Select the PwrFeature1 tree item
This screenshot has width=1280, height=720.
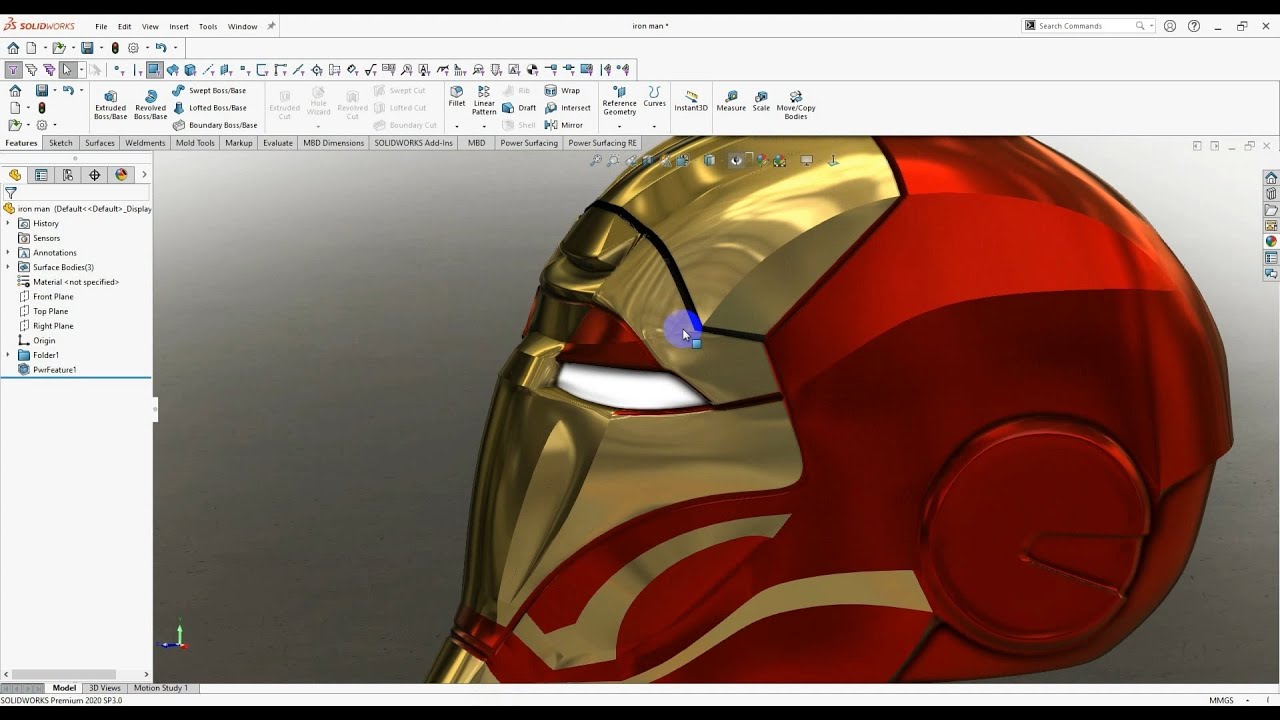[54, 370]
